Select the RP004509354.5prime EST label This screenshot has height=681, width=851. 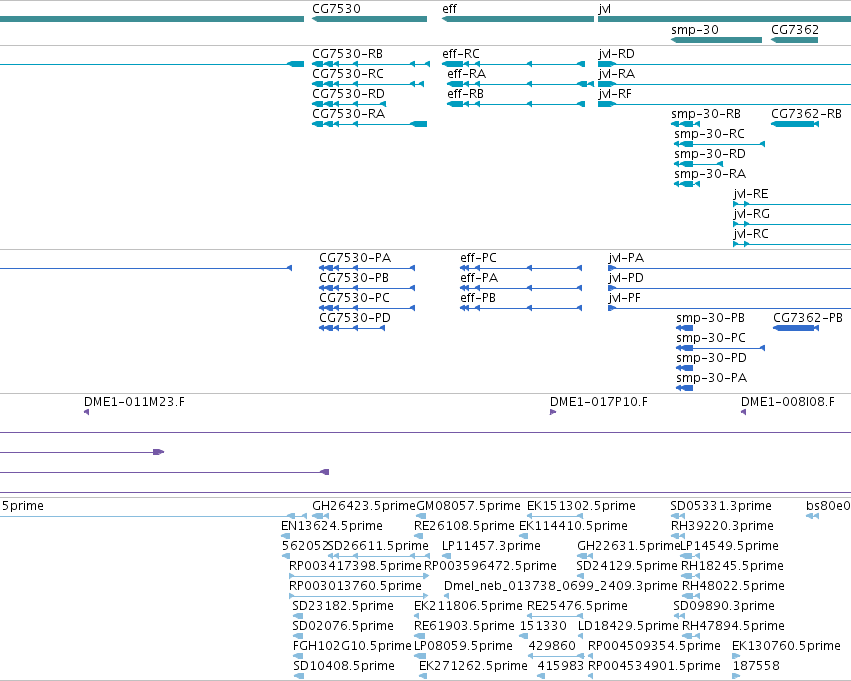[x=655, y=646]
